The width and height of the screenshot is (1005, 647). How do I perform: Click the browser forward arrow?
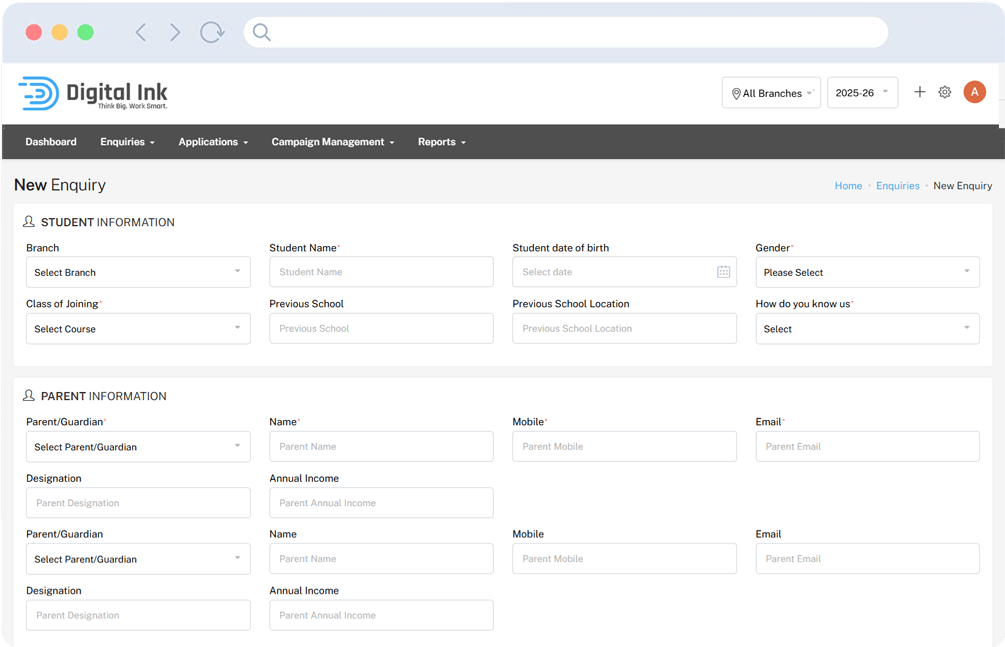(x=175, y=32)
